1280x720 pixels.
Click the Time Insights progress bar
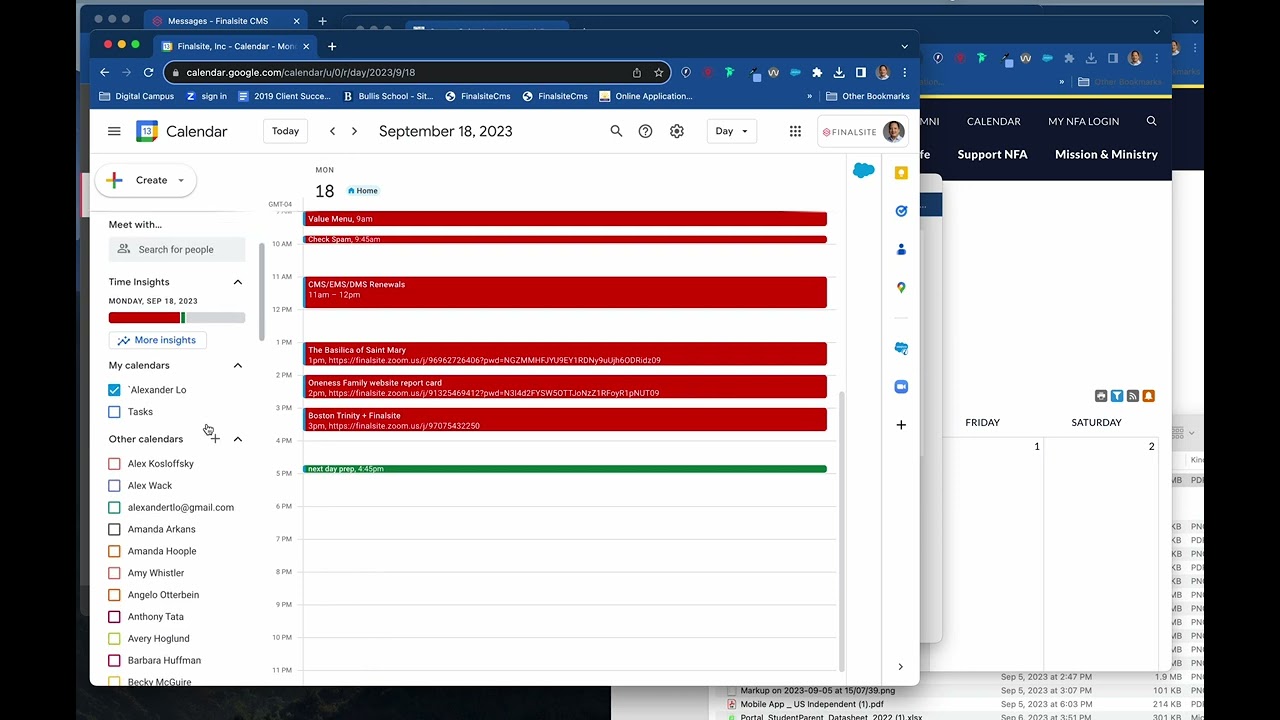pos(177,318)
